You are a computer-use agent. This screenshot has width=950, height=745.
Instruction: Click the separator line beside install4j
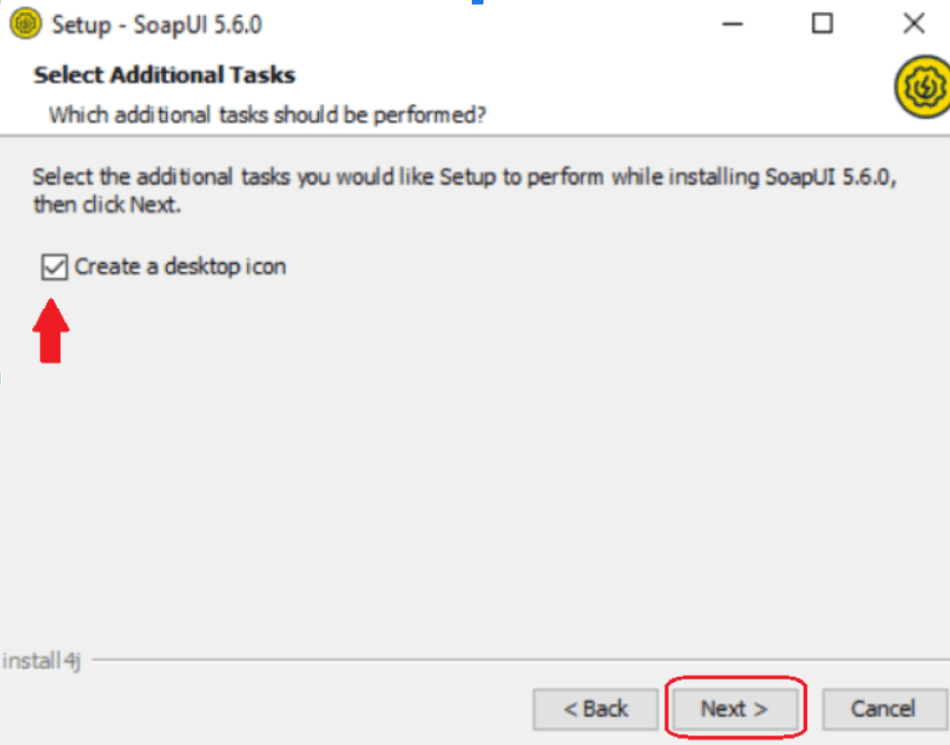[500, 660]
